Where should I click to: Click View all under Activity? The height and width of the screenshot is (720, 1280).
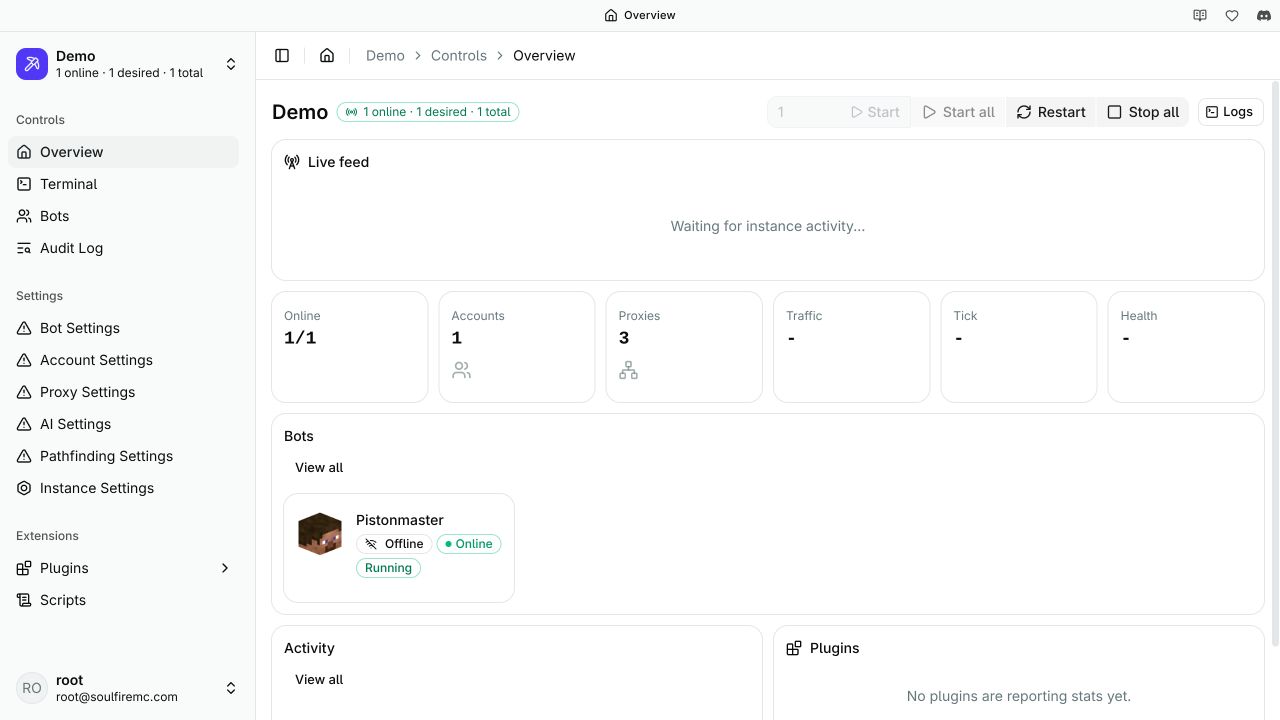click(319, 679)
